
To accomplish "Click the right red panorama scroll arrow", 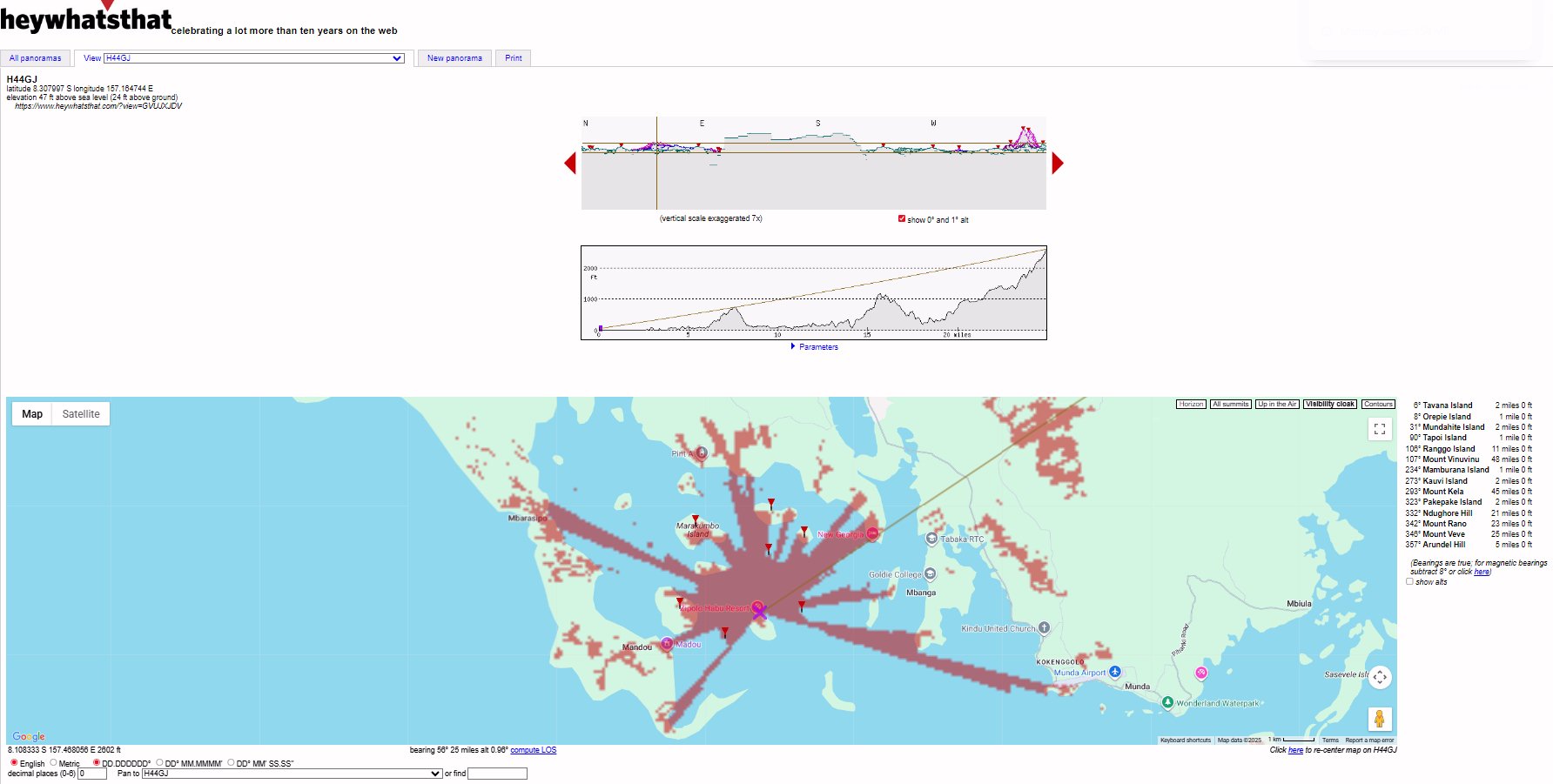I will point(1058,163).
